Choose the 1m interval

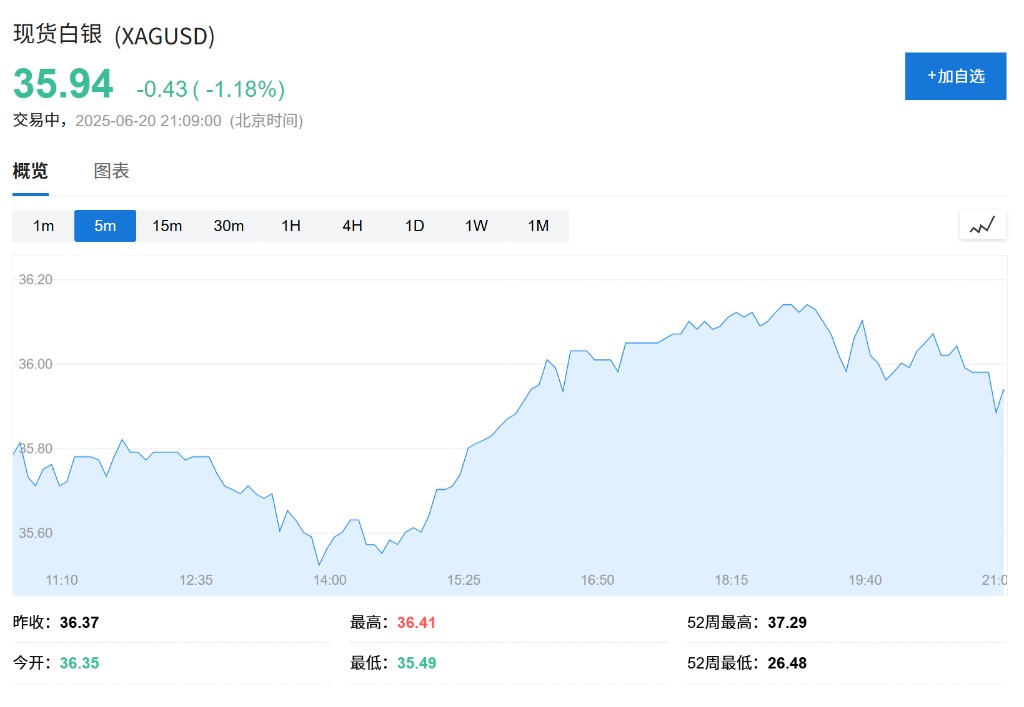(x=43, y=226)
